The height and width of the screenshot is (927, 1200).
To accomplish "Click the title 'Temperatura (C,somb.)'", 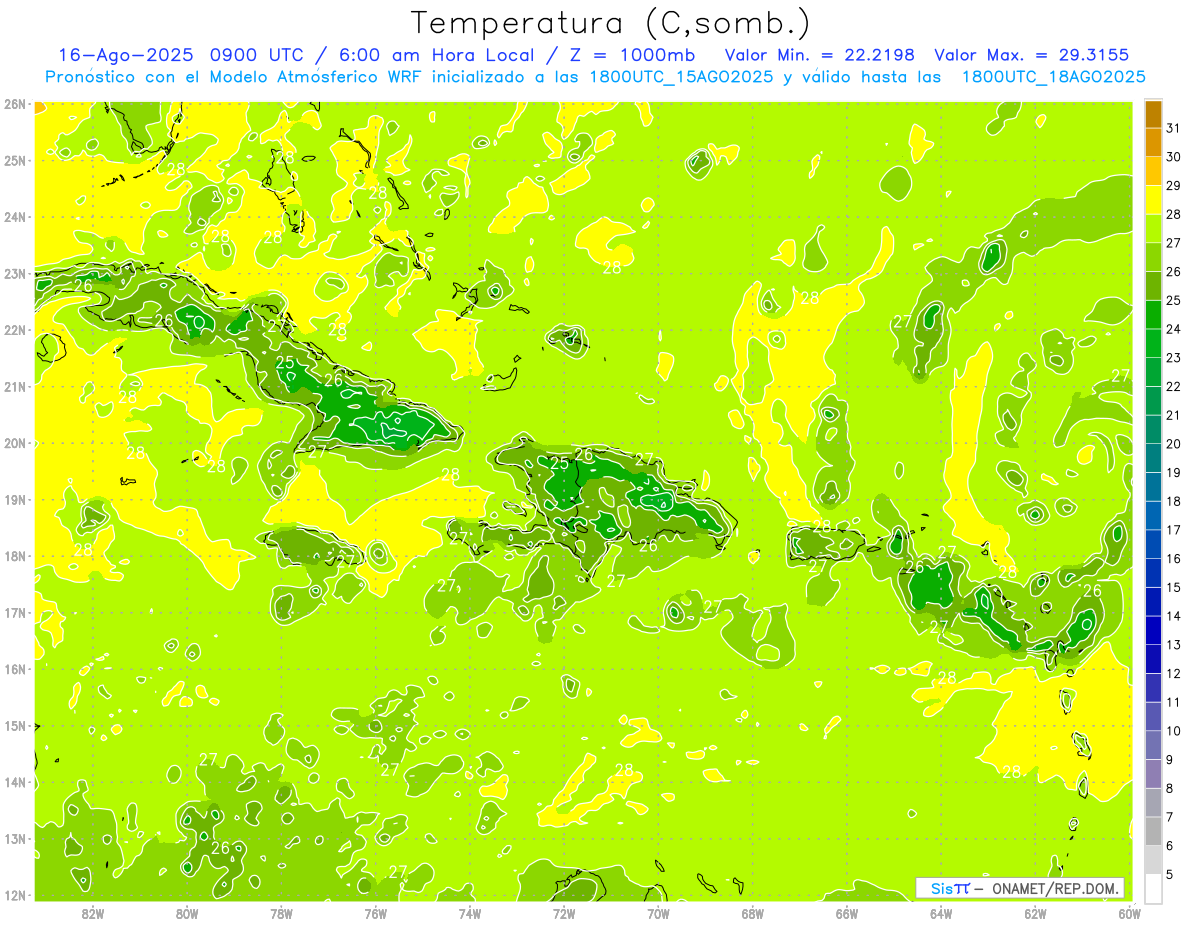I will [610, 23].
